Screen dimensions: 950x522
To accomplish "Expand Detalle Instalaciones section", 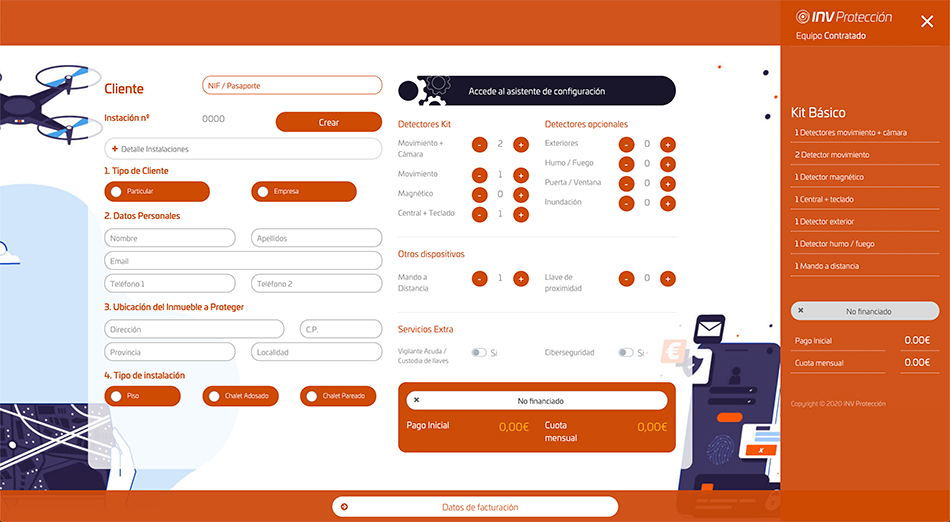I will 243,149.
